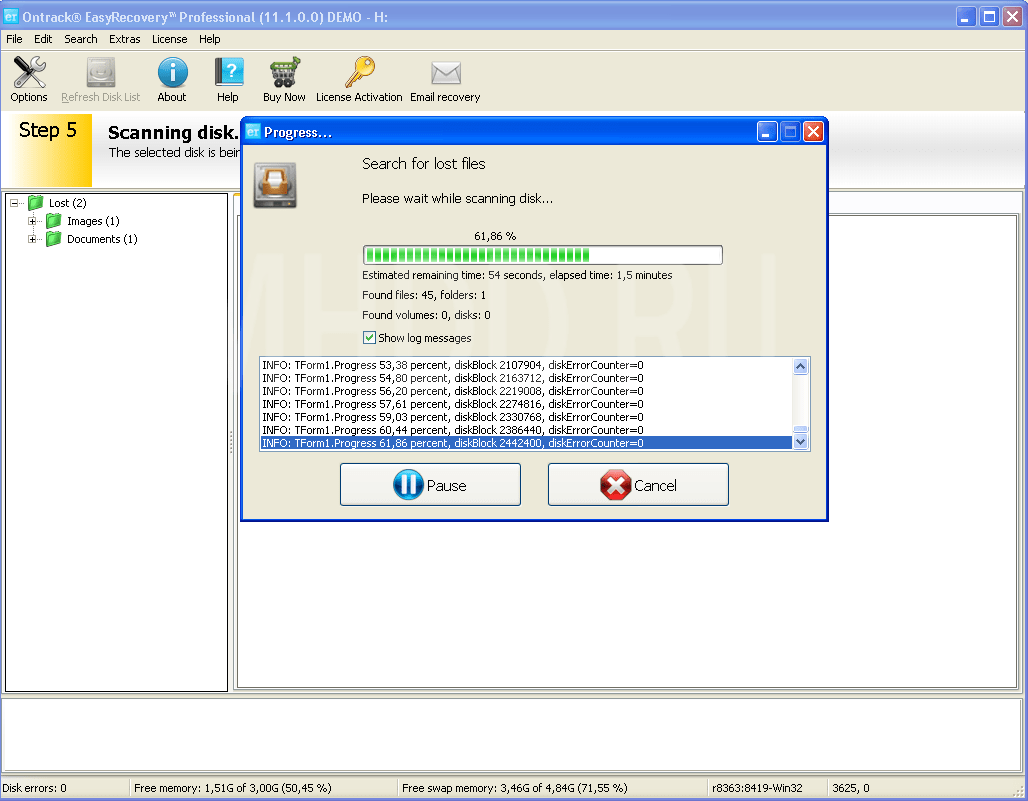Click the EasyRecovery main window title icon
Image resolution: width=1028 pixels, height=801 pixels.
pos(10,16)
